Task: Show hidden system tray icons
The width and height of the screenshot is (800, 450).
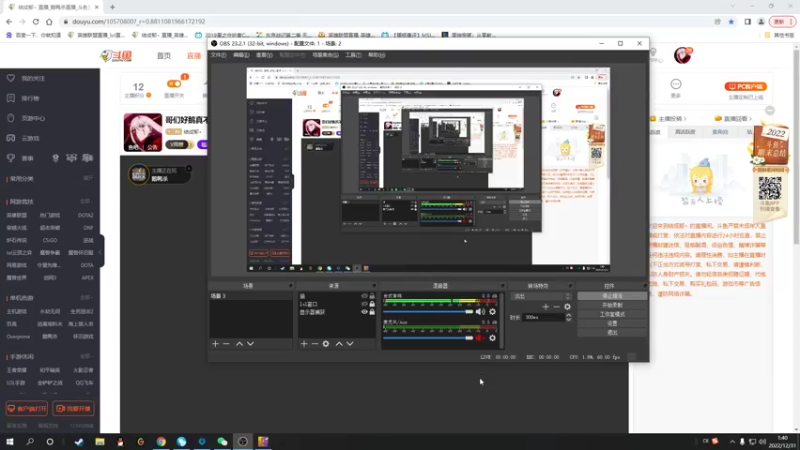Action: pos(732,442)
